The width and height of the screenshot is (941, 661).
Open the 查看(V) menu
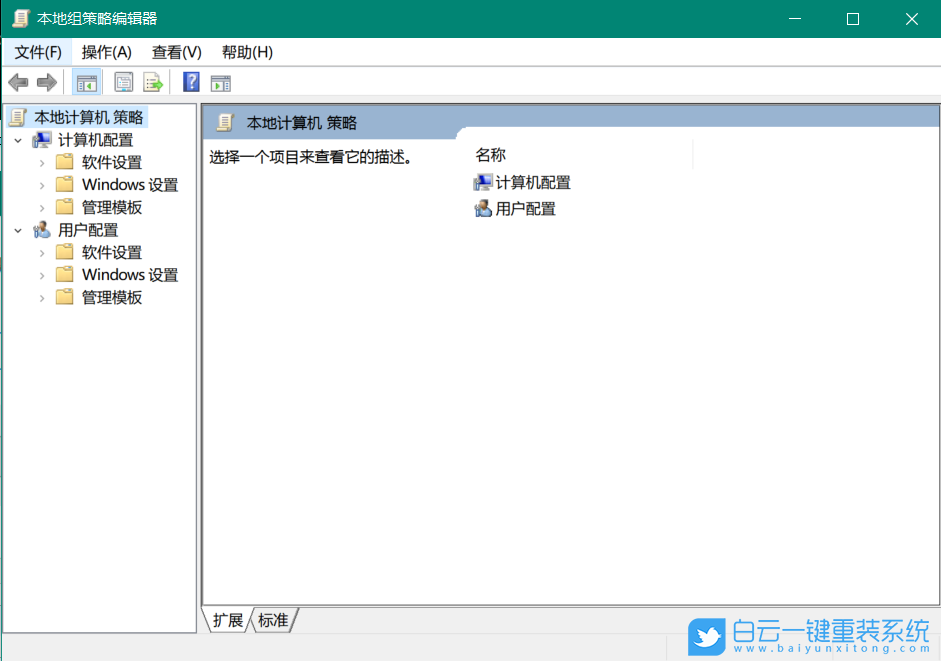[176, 52]
